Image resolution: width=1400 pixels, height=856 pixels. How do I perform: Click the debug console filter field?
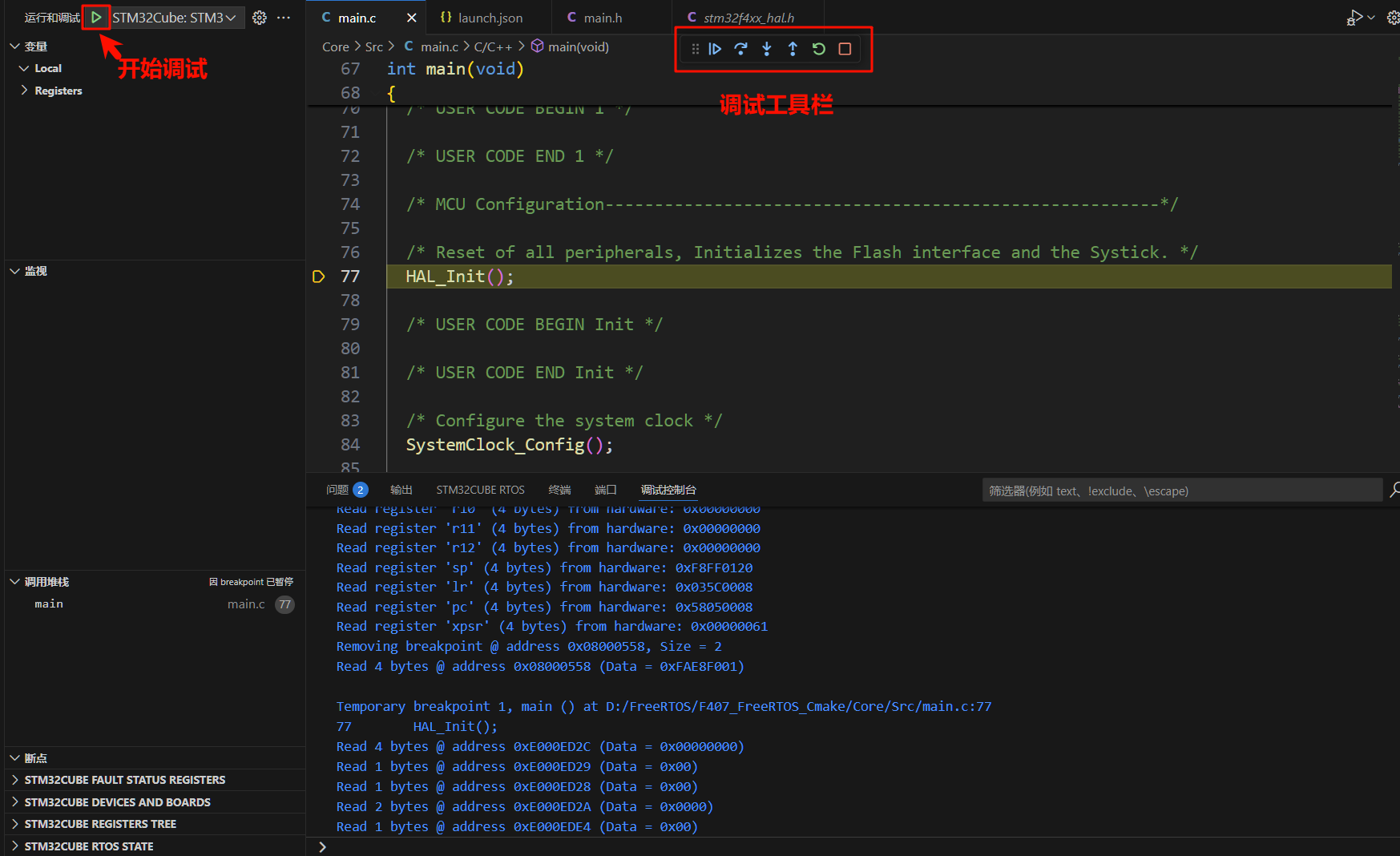pos(1182,491)
